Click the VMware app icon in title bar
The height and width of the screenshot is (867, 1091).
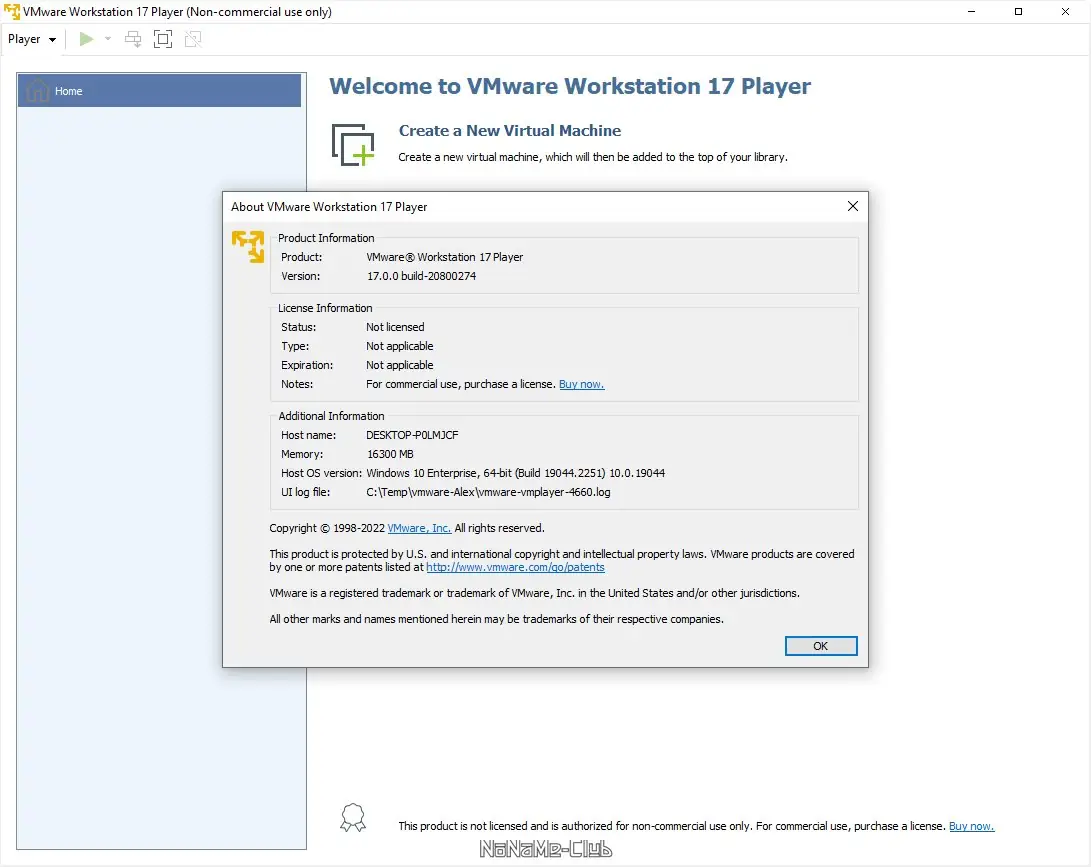click(12, 12)
